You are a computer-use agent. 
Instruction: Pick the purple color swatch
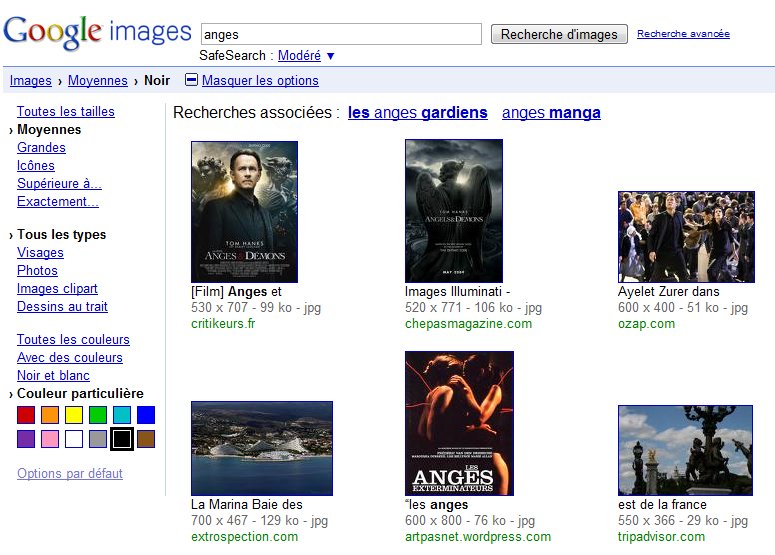tap(26, 439)
